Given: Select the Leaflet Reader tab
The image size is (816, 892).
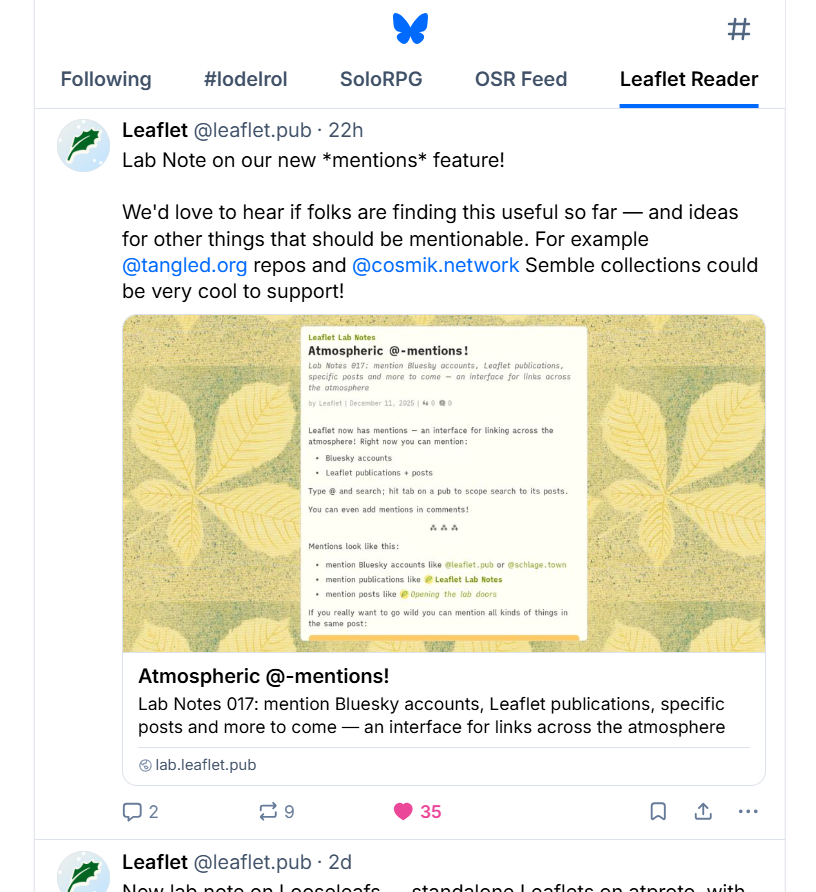Looking at the screenshot, I should [689, 79].
